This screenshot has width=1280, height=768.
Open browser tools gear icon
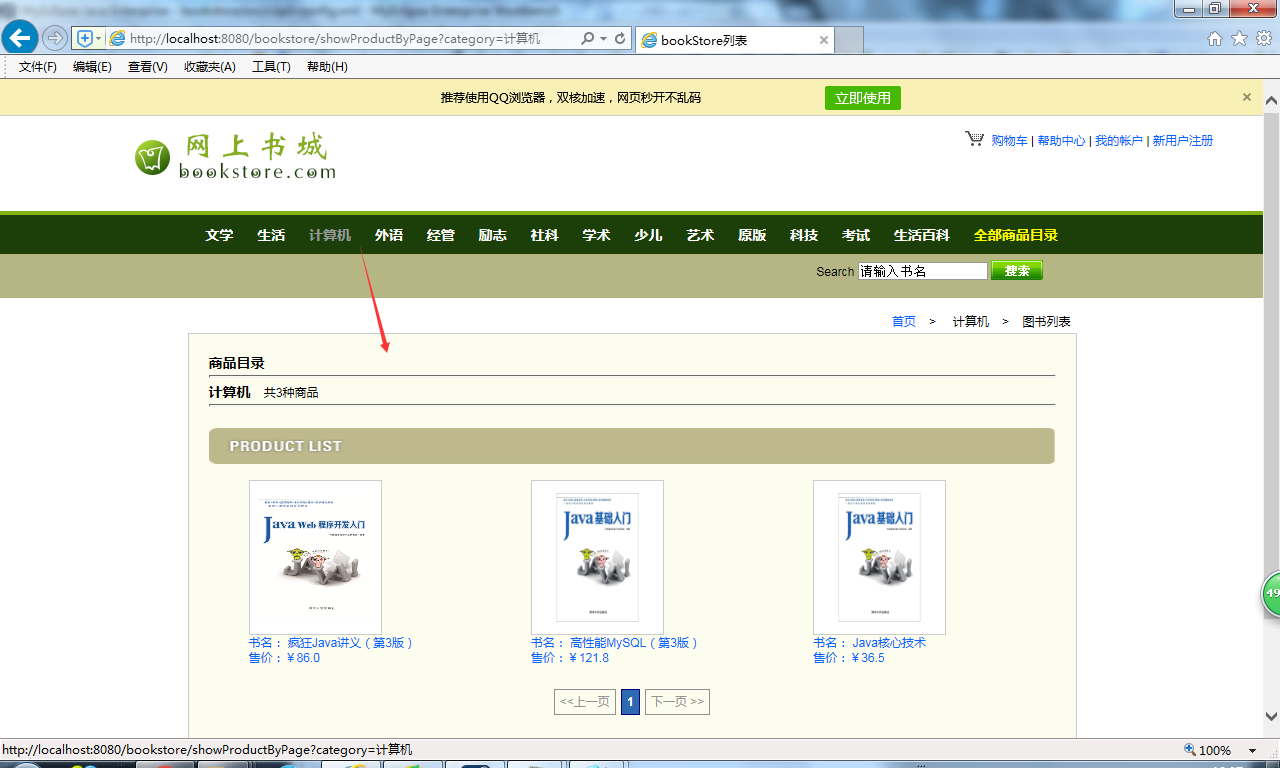(x=1264, y=39)
